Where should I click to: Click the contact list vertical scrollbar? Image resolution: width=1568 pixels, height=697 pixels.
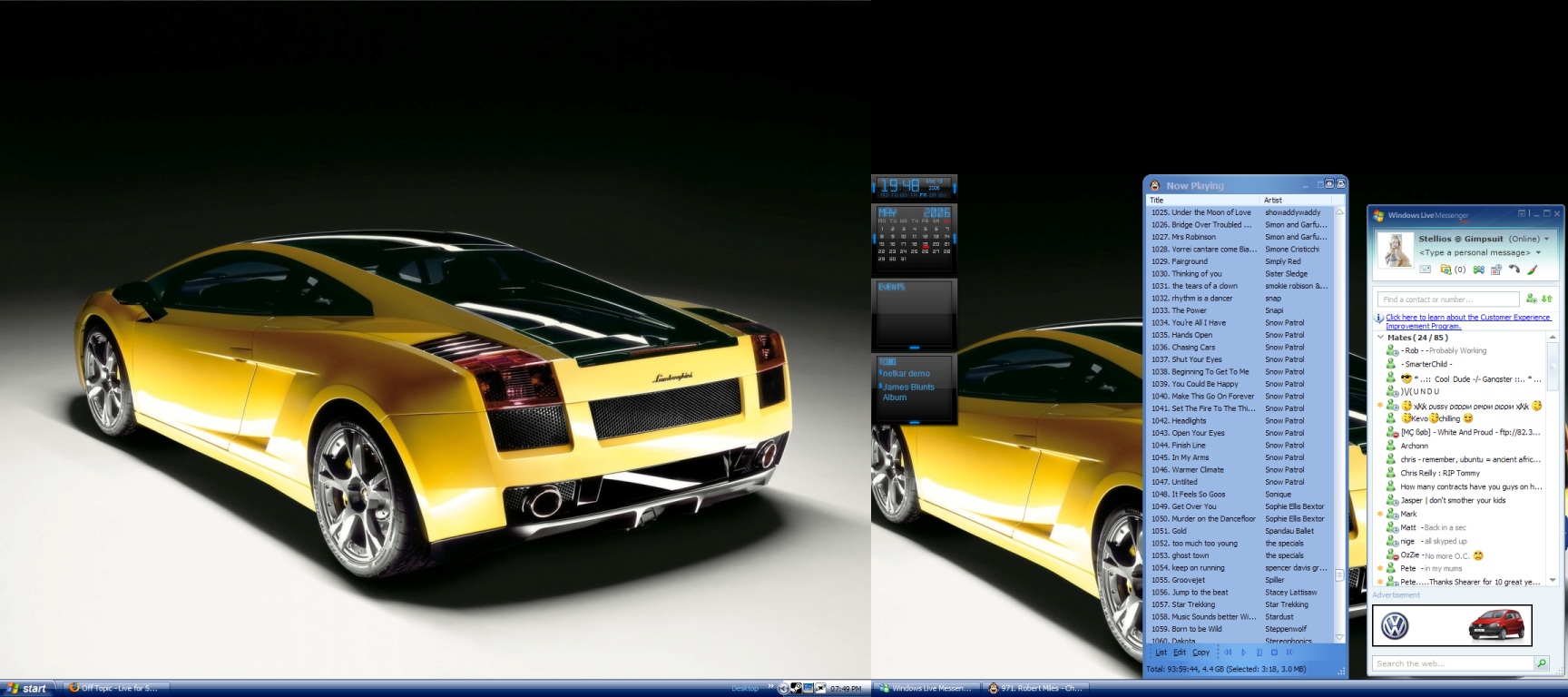point(1553,458)
